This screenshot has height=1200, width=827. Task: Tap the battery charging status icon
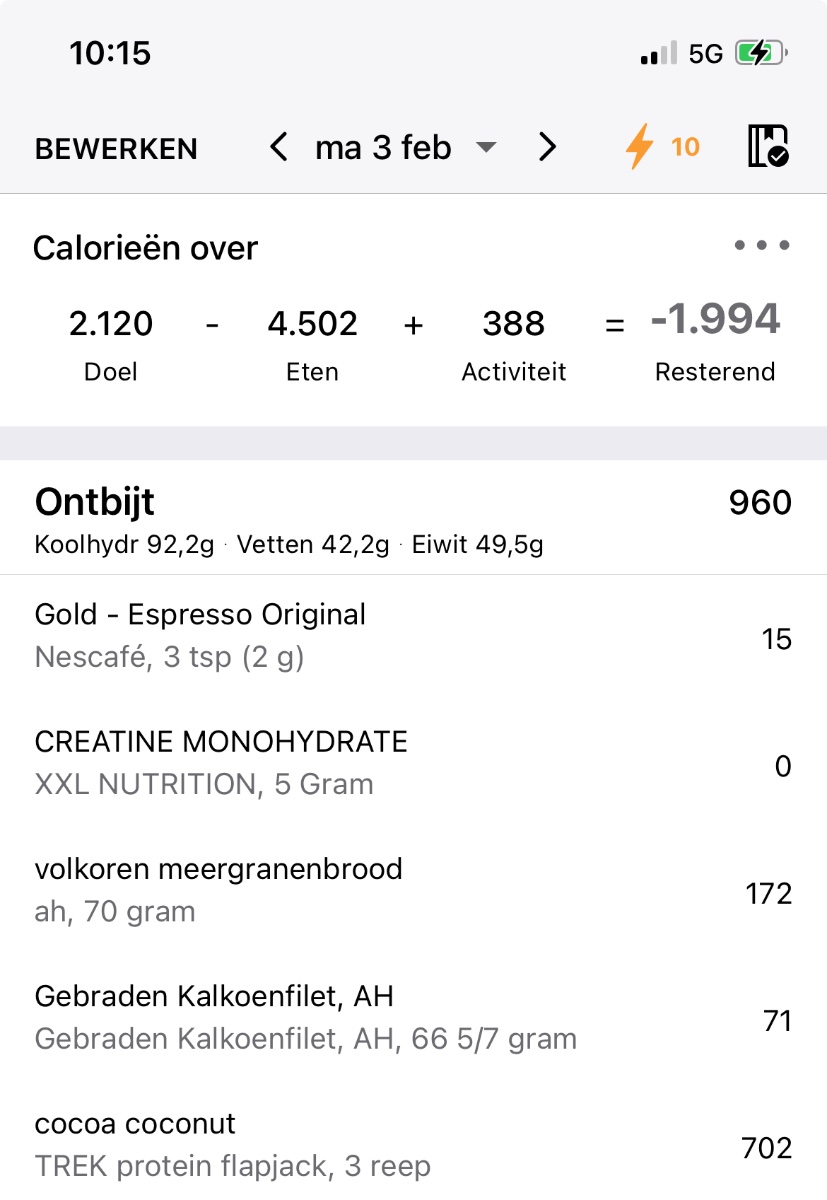761,54
